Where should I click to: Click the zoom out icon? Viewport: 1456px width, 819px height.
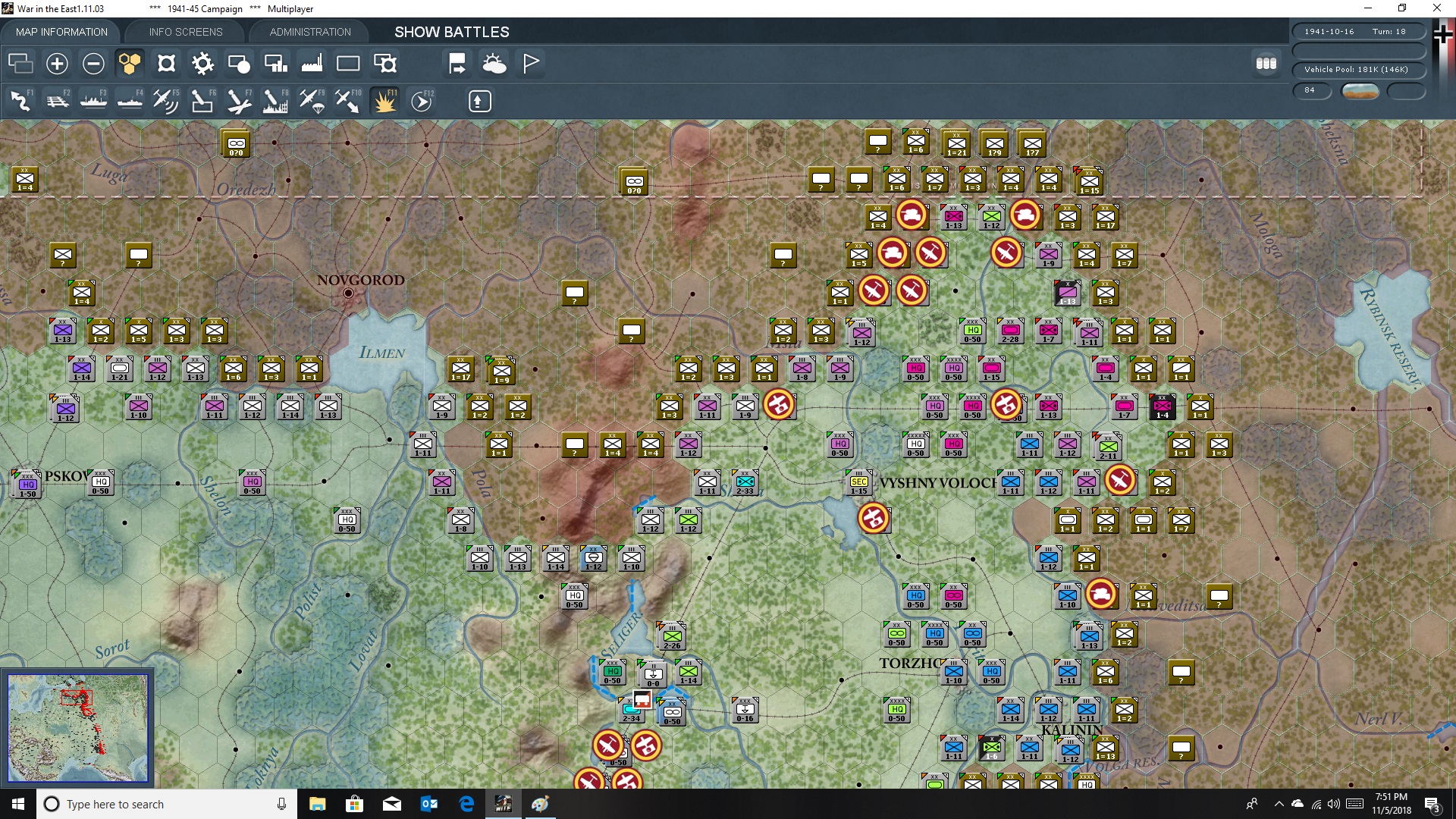(93, 64)
